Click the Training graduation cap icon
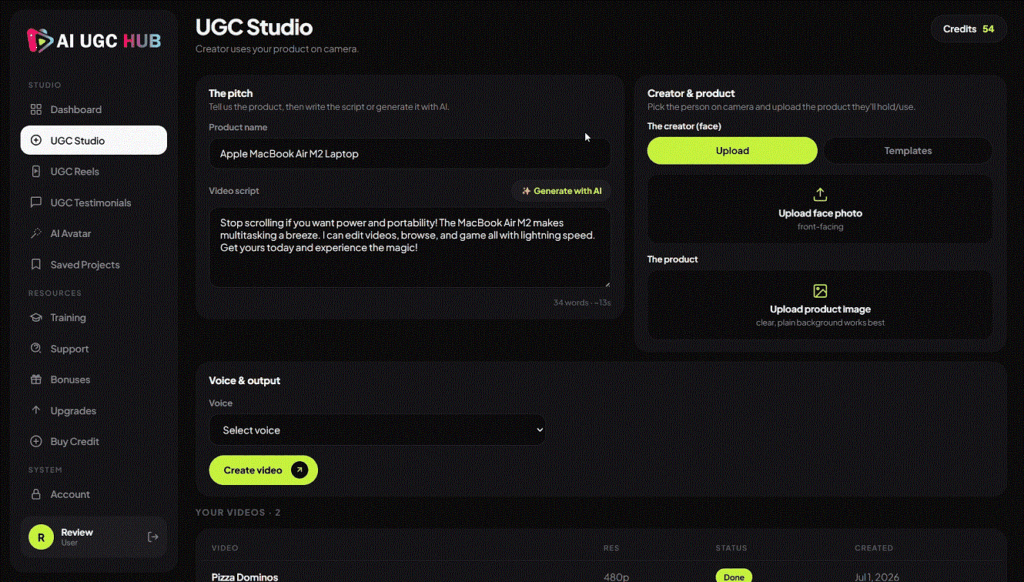 [x=36, y=317]
